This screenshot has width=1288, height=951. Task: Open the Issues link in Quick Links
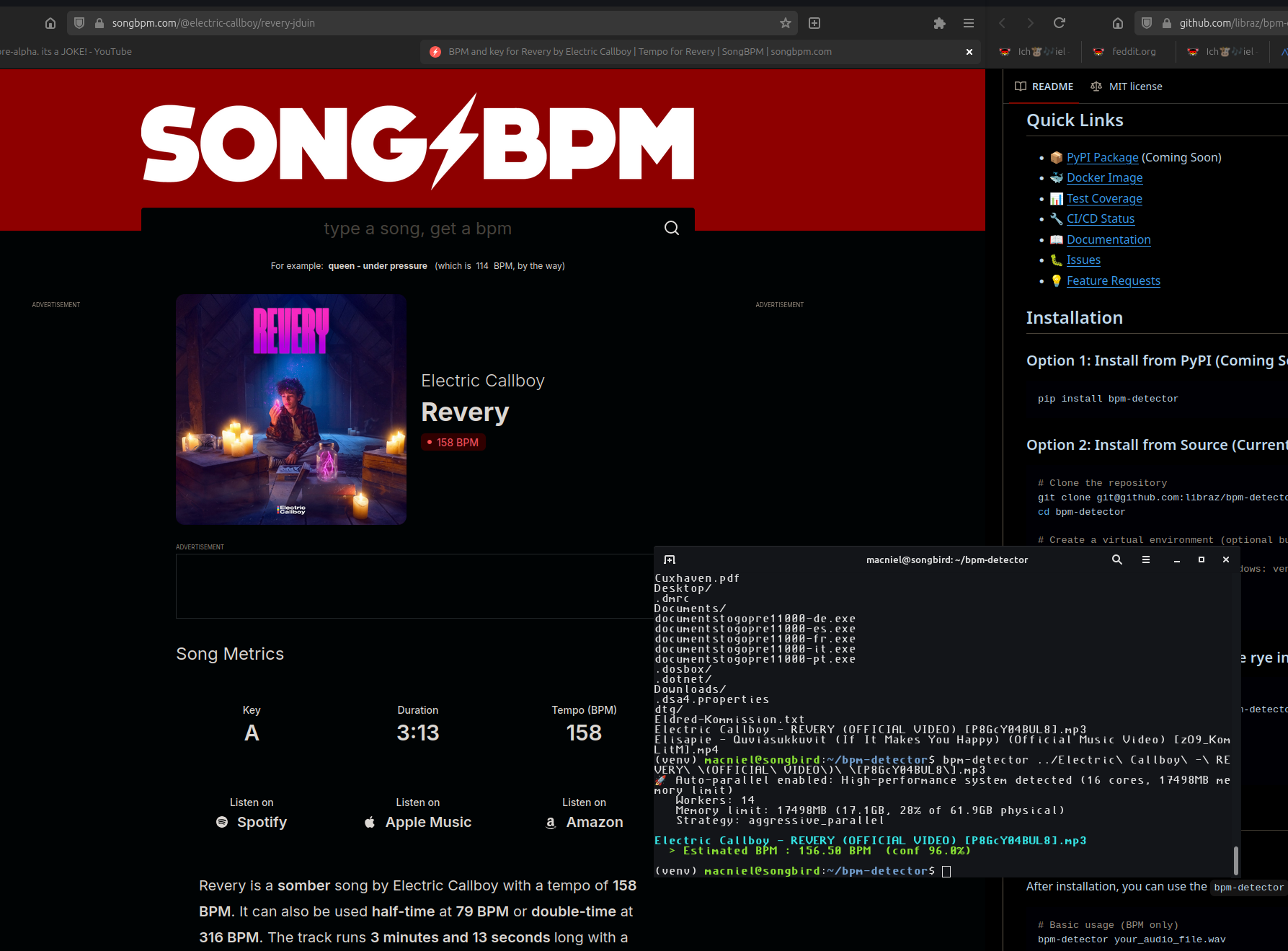click(1083, 260)
